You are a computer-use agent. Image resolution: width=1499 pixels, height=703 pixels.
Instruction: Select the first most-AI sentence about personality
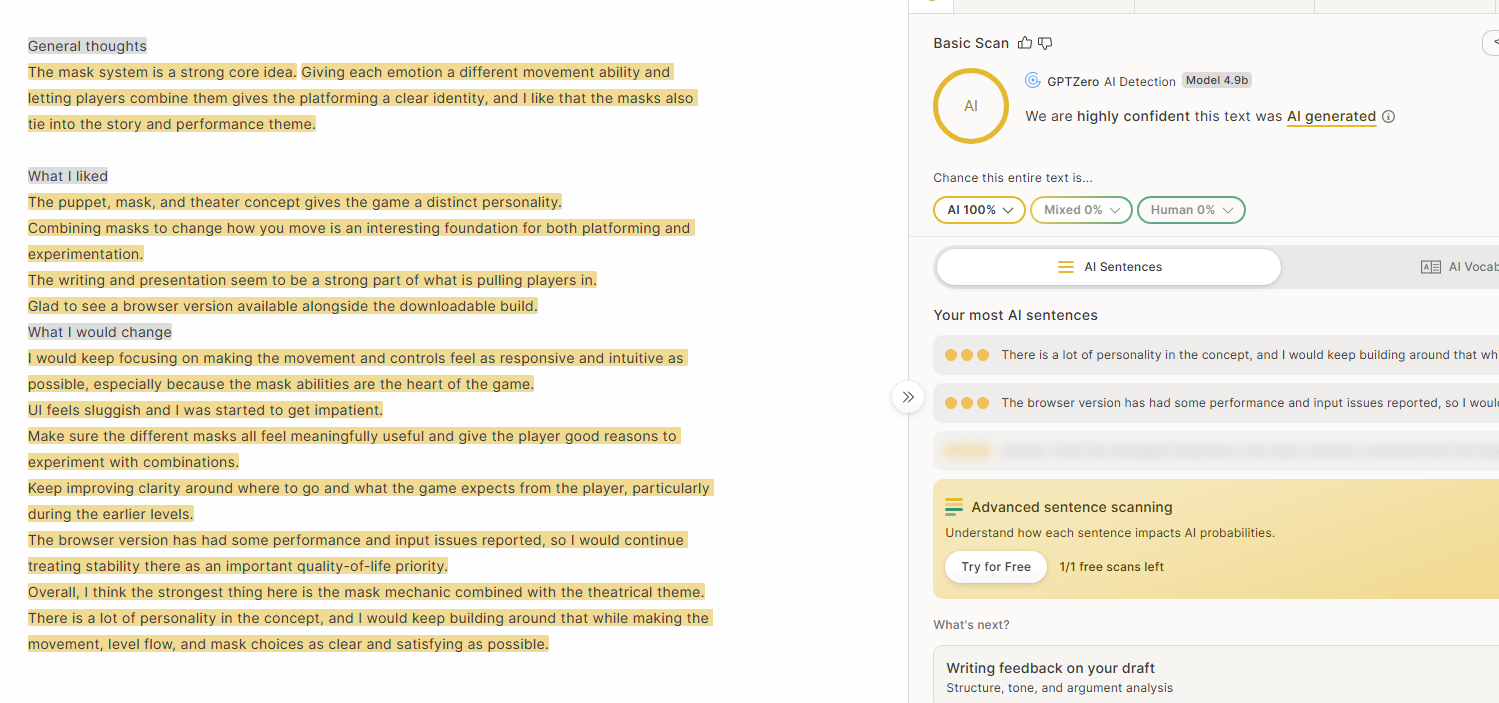coord(1216,355)
